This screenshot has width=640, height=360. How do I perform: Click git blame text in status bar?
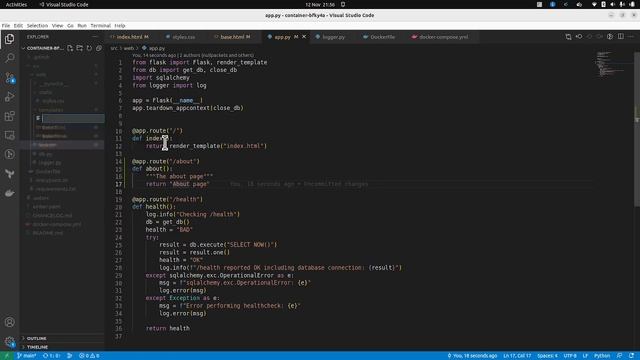pyautogui.click(x=473, y=356)
